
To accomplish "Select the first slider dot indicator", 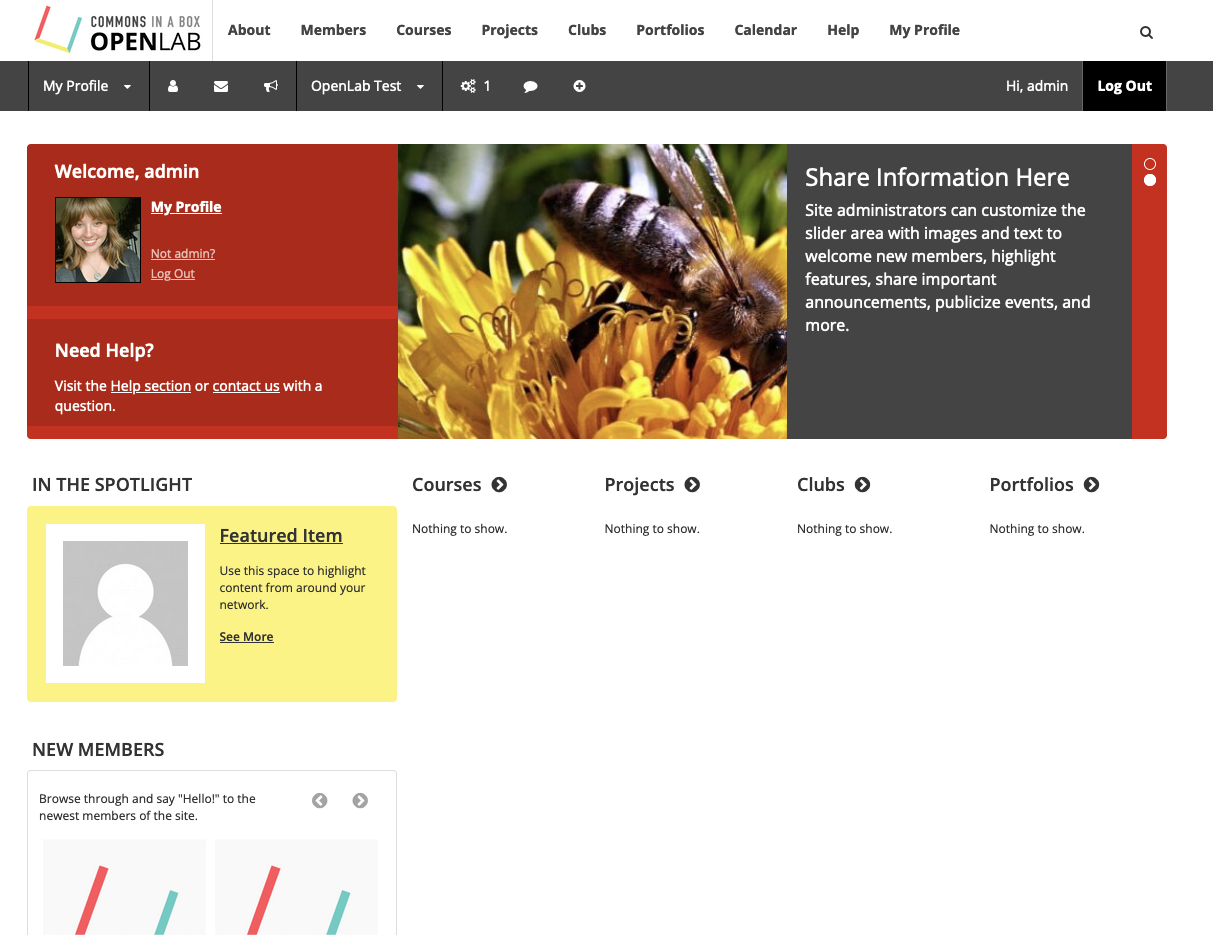I will pos(1150,164).
